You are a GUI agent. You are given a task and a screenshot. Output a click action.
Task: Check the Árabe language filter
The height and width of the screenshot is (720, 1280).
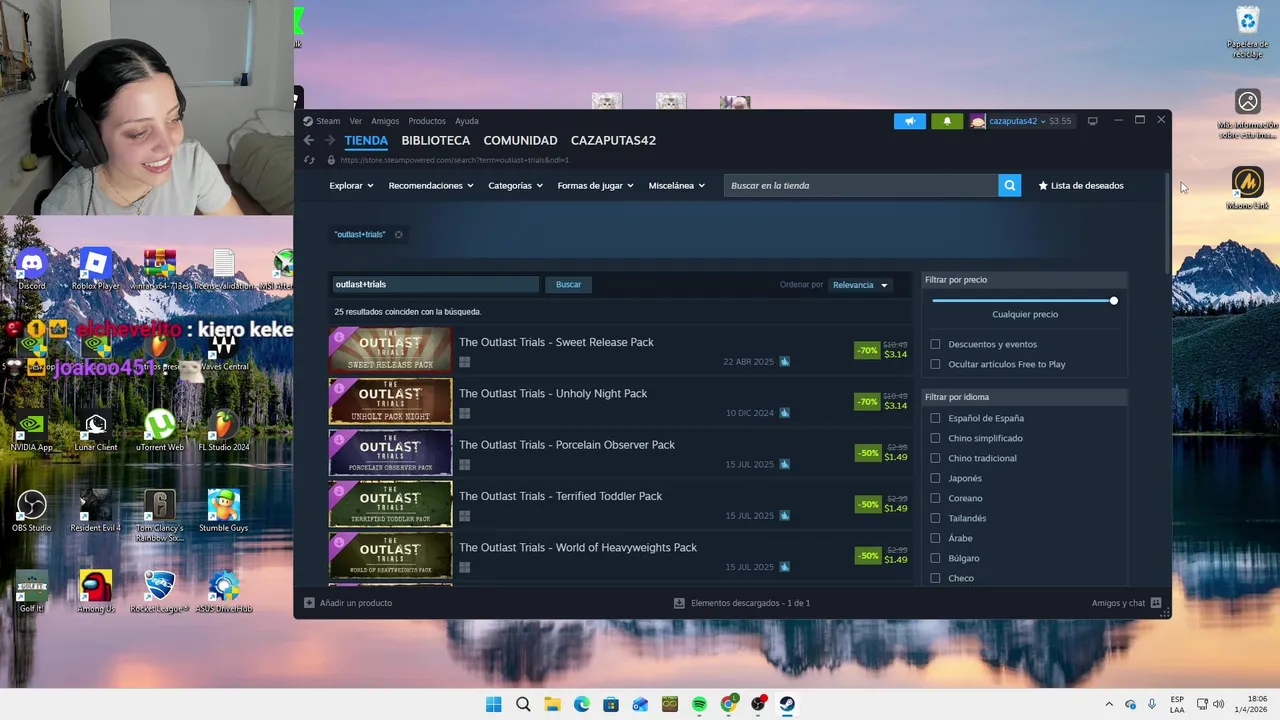tap(935, 538)
